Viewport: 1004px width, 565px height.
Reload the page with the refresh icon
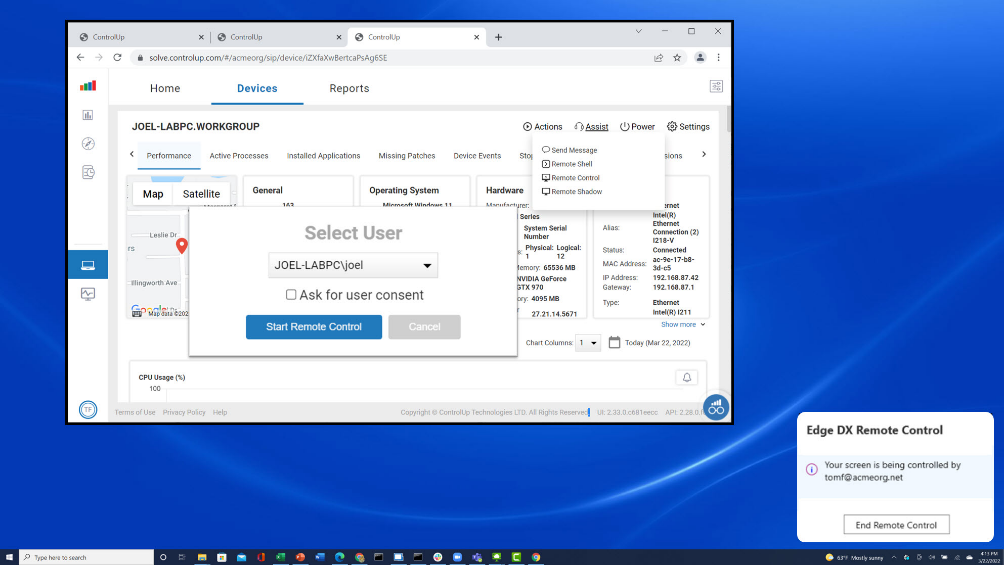tap(117, 58)
